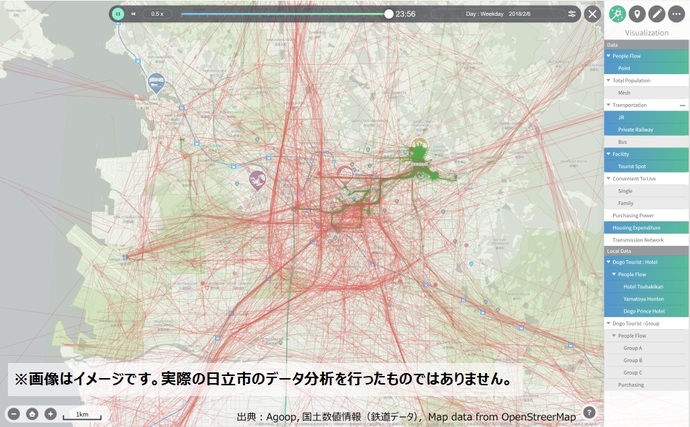690x427 pixels.
Task: Enable the Bus transportation layer
Action: pos(646,142)
